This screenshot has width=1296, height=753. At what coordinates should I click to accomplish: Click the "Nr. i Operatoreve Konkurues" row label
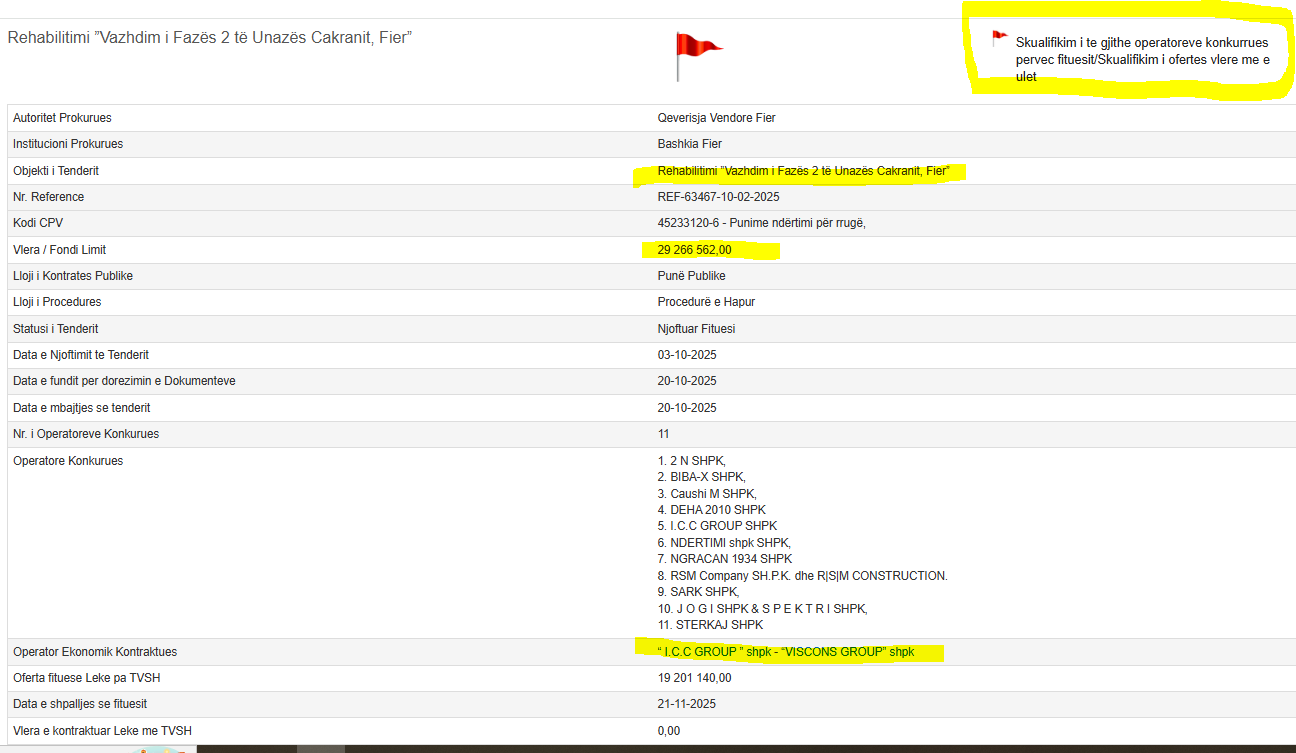click(86, 434)
